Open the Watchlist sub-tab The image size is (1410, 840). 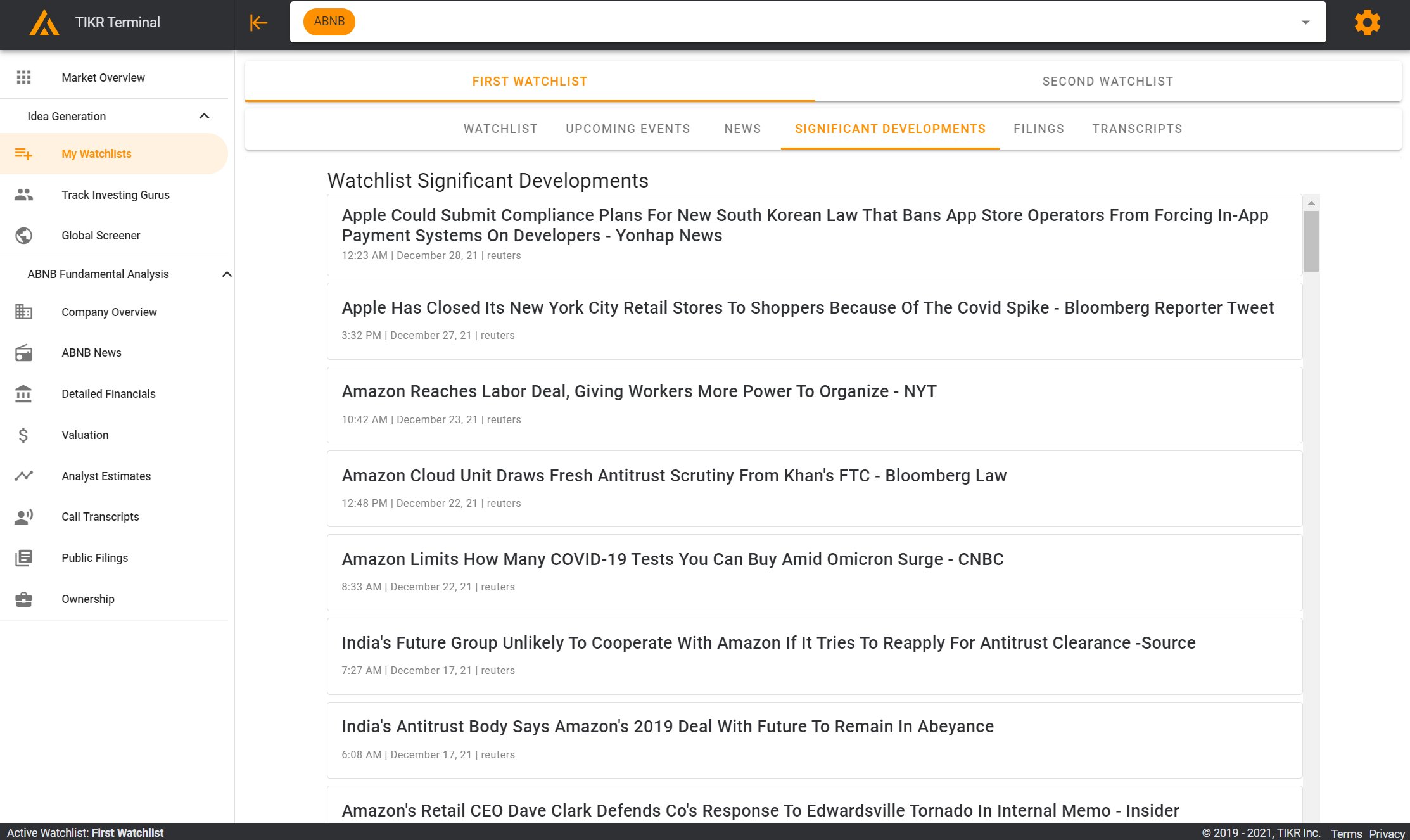coord(500,129)
